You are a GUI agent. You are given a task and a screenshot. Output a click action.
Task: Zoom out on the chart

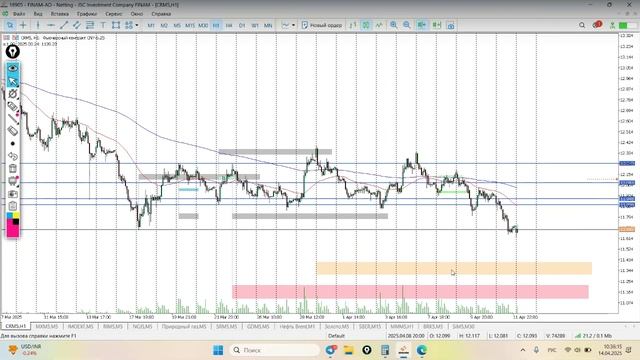[x=407, y=25]
